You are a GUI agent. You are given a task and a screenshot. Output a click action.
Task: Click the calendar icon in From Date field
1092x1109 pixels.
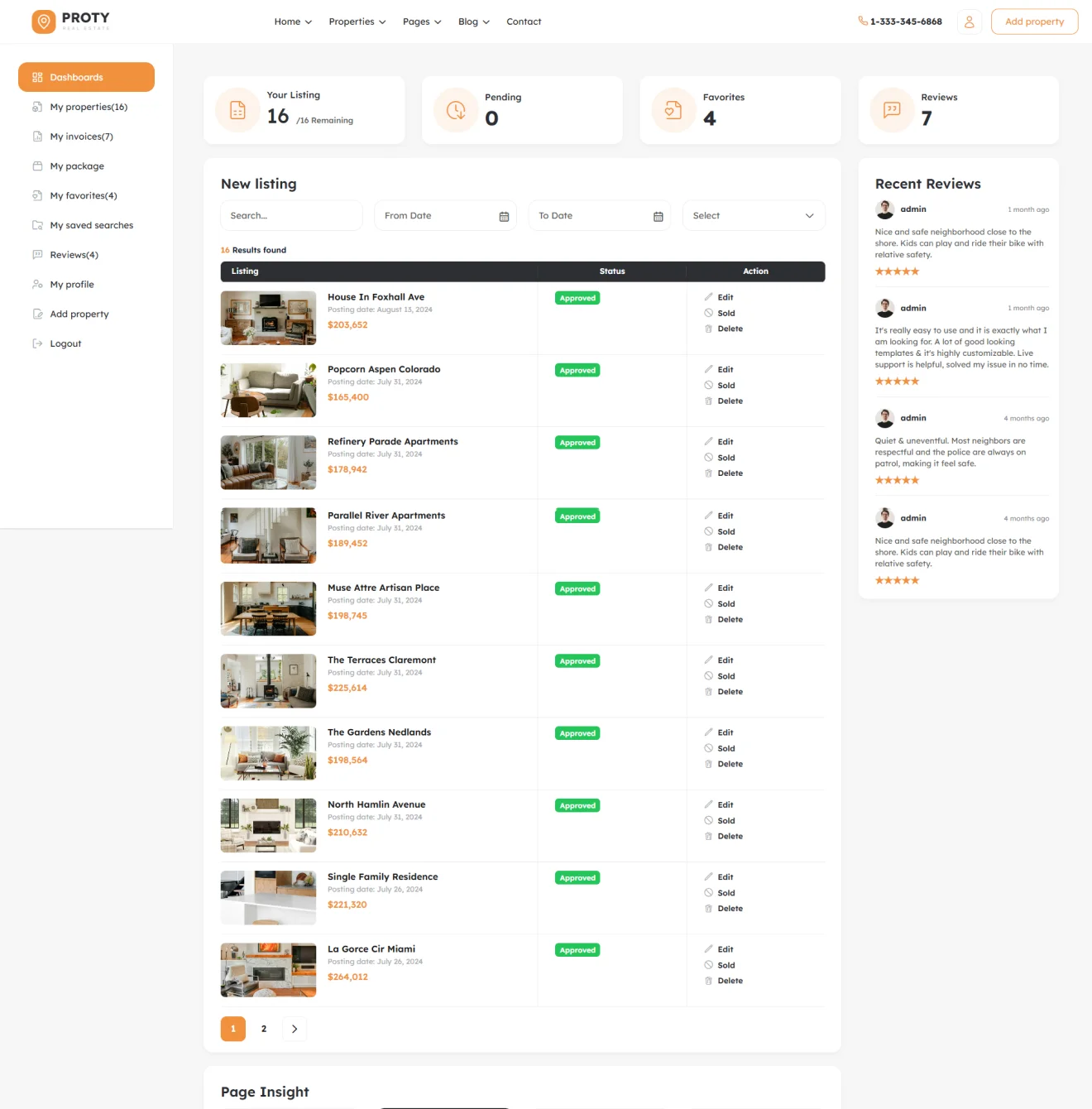click(504, 216)
